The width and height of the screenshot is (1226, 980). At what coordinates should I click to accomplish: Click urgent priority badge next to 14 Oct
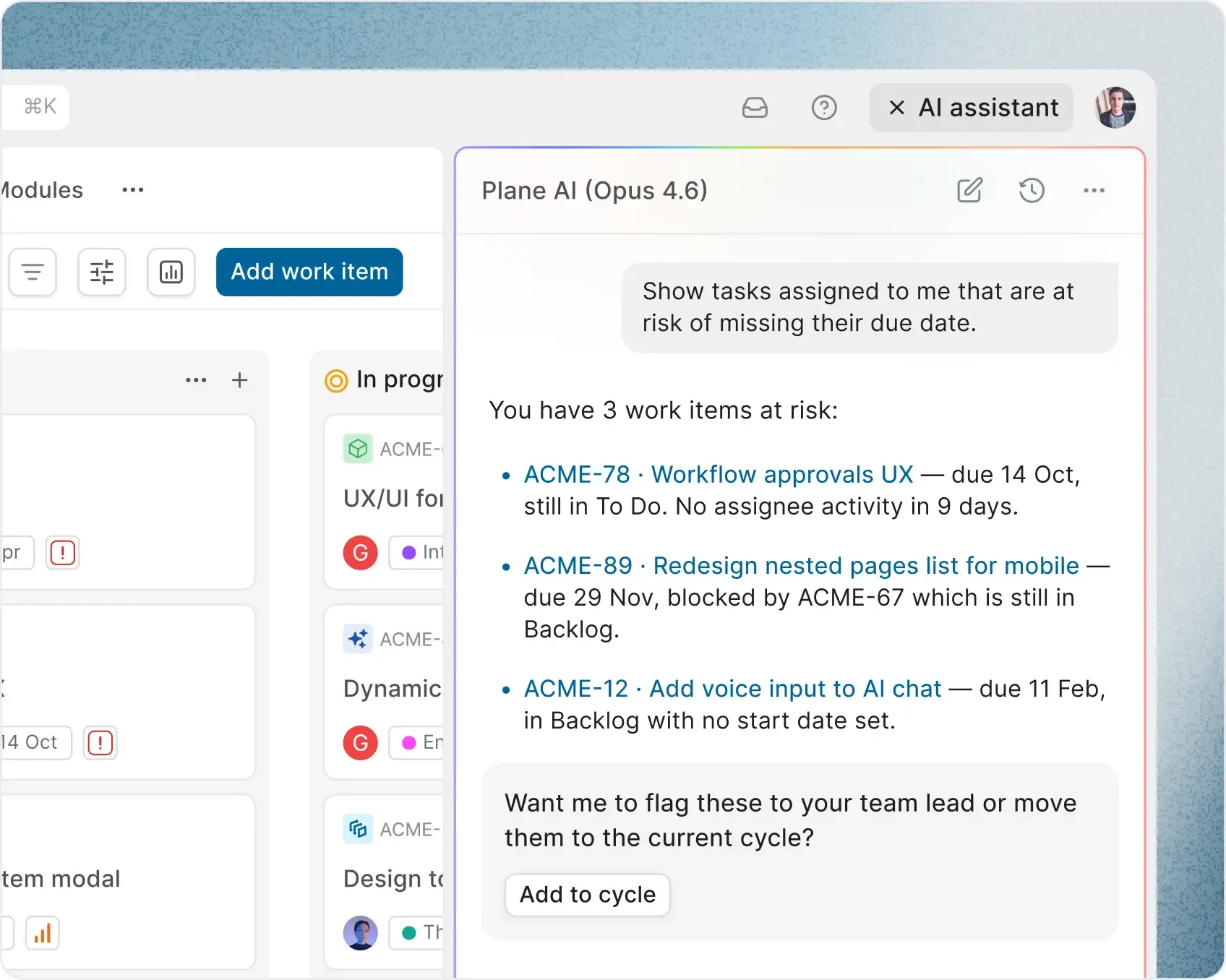pyautogui.click(x=100, y=742)
